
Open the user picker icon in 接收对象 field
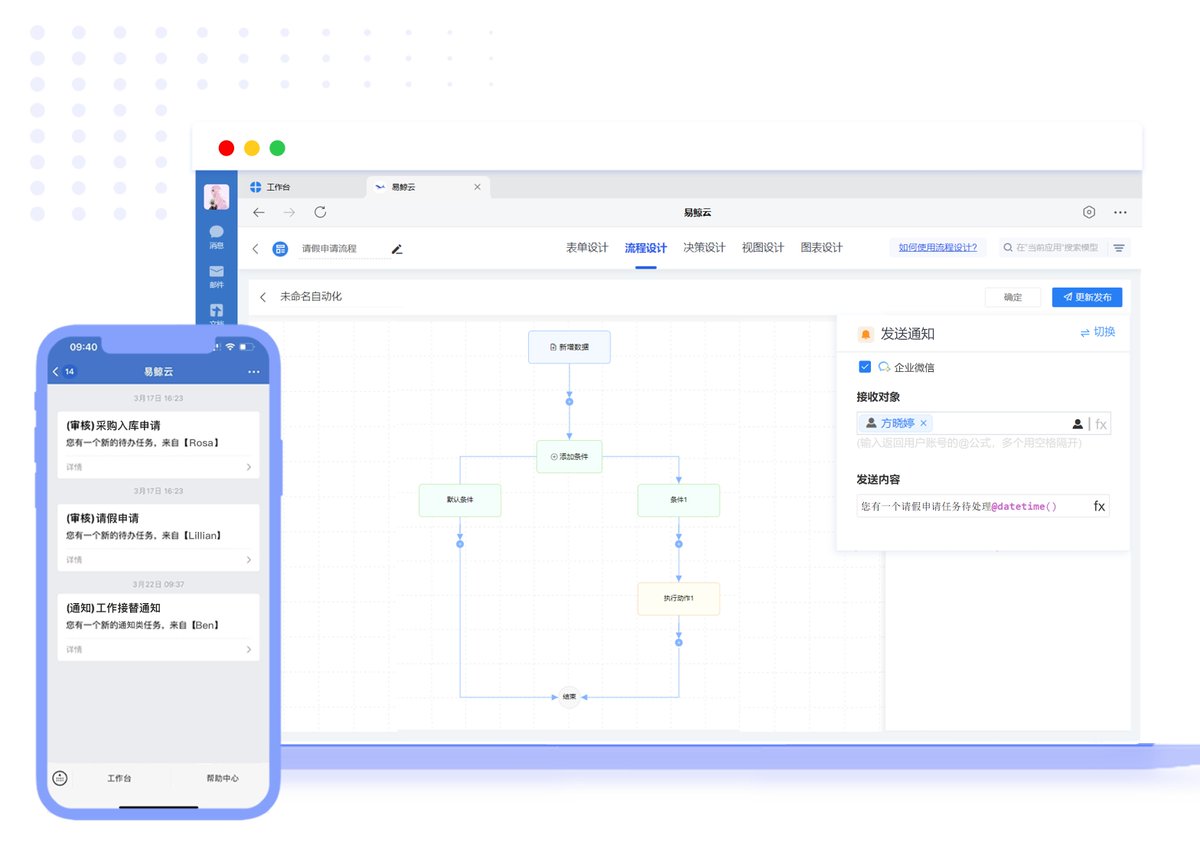click(x=1077, y=424)
